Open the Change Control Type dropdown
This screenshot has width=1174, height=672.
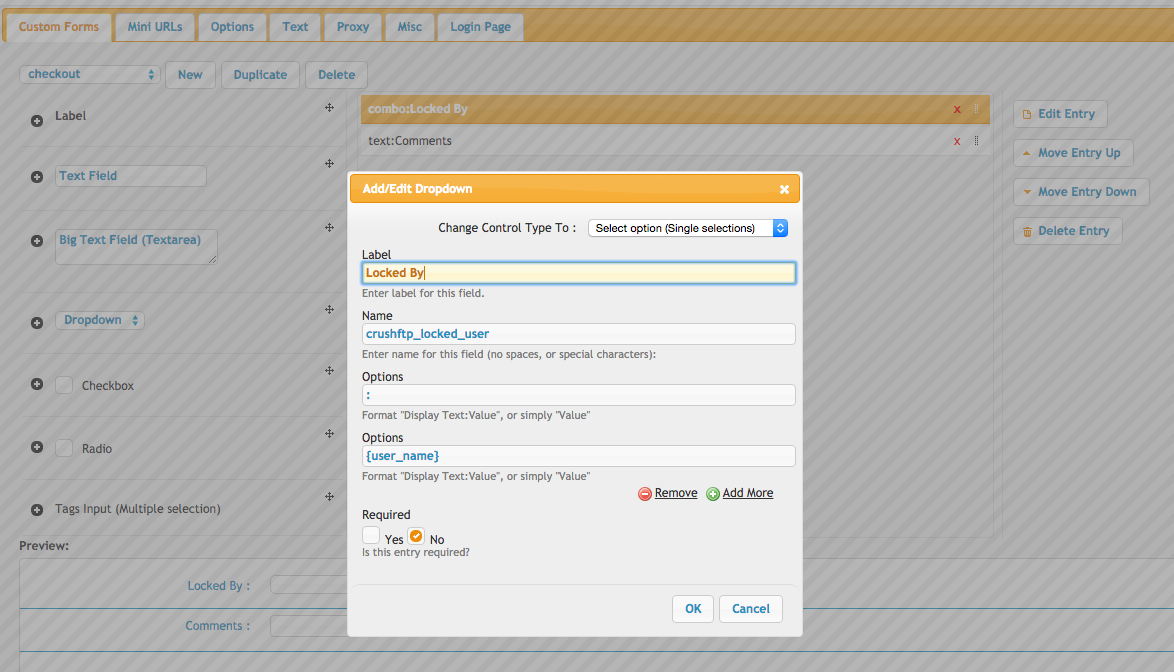point(688,228)
